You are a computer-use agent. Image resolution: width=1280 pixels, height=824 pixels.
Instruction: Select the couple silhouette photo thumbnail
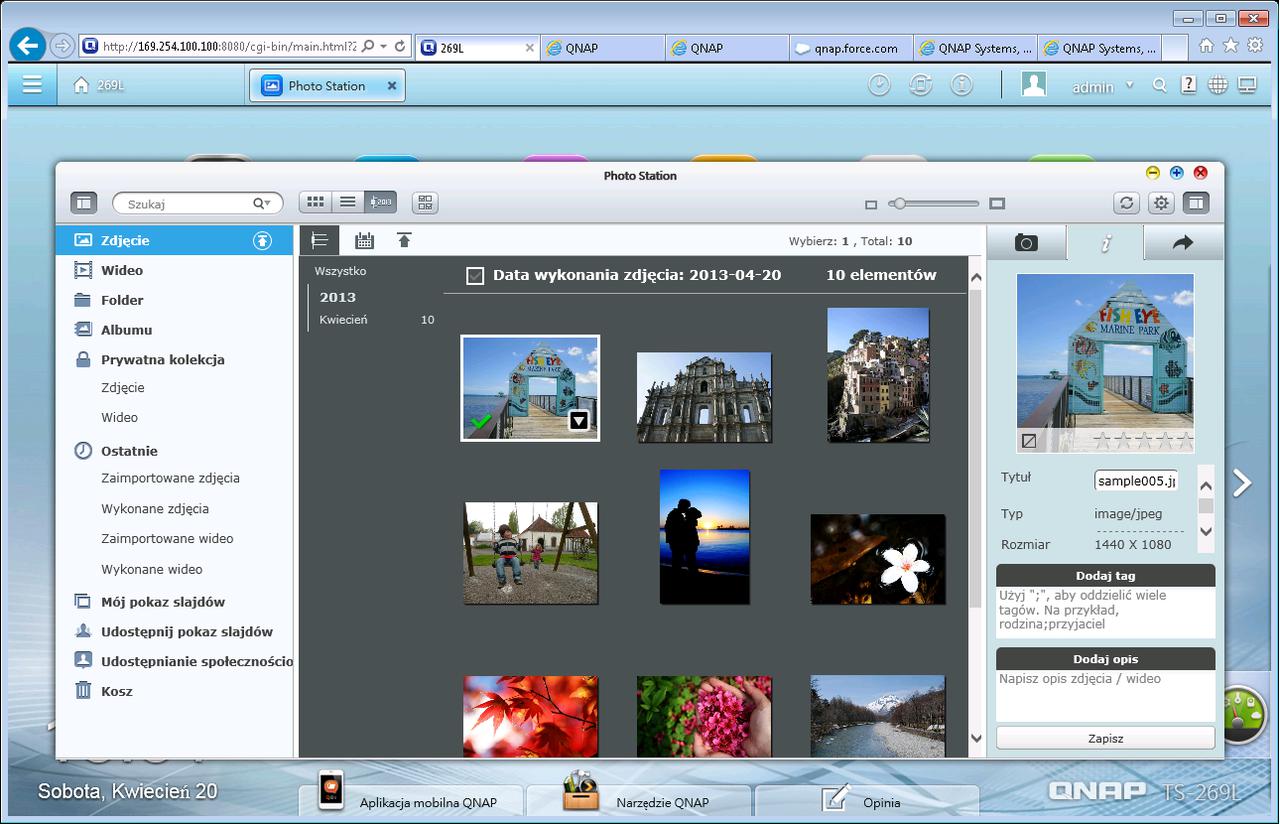click(x=705, y=537)
